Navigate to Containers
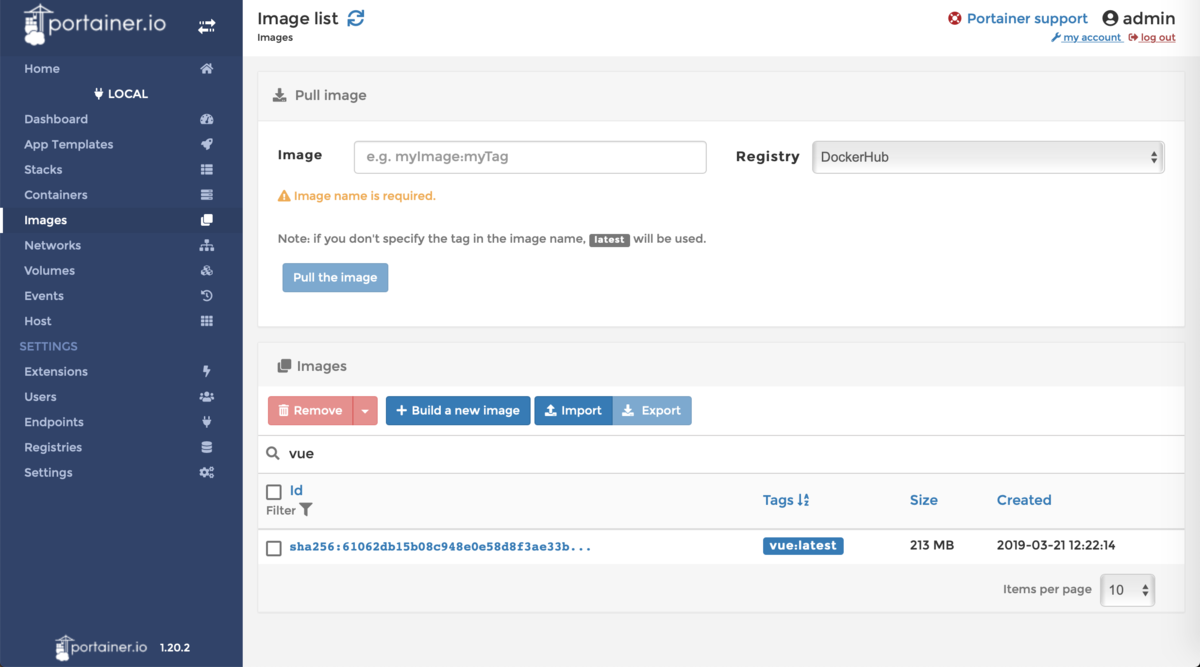1200x667 pixels. point(56,195)
